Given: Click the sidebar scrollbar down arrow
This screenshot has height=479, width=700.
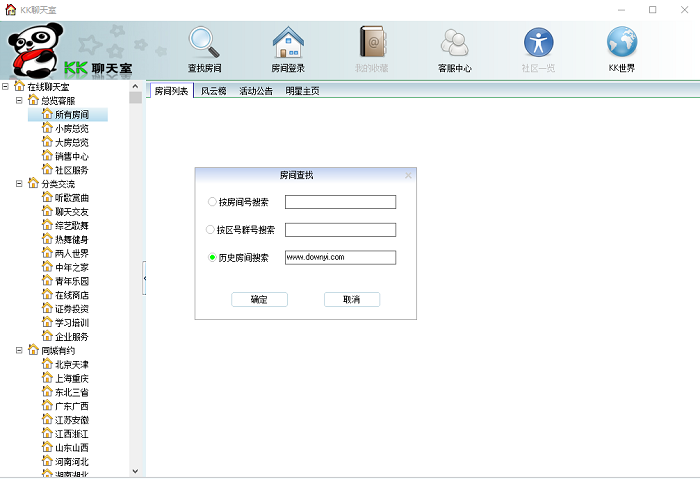Looking at the screenshot, I should coord(136,471).
